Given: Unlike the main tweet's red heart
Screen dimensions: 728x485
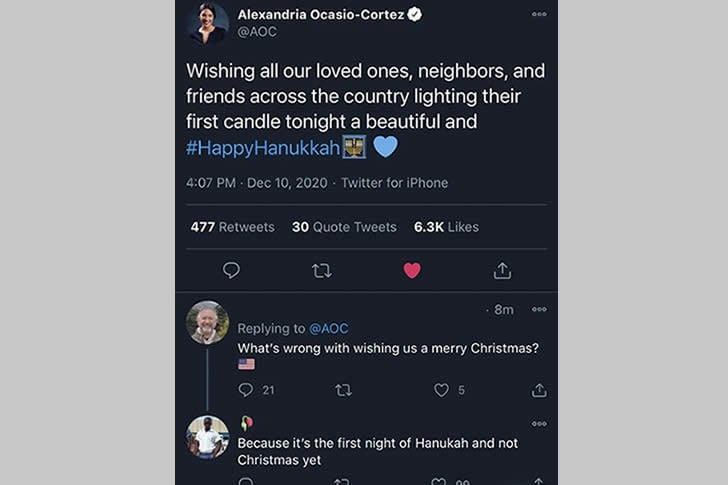Looking at the screenshot, I should (412, 270).
